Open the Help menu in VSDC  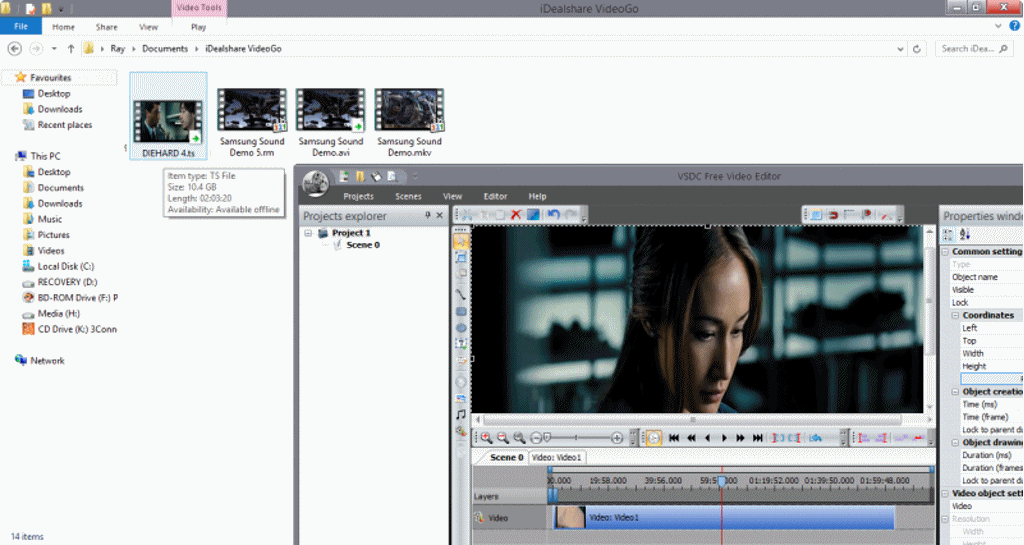coord(537,196)
